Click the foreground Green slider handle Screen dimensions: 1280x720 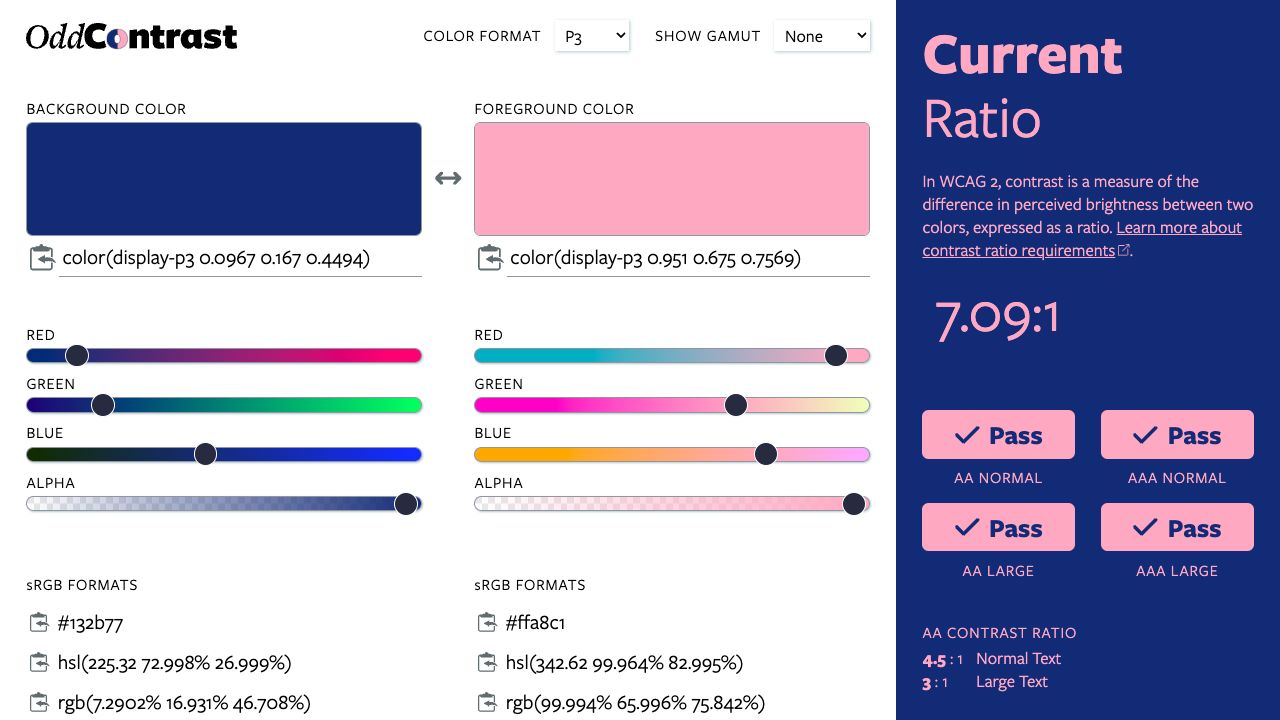click(x=736, y=405)
